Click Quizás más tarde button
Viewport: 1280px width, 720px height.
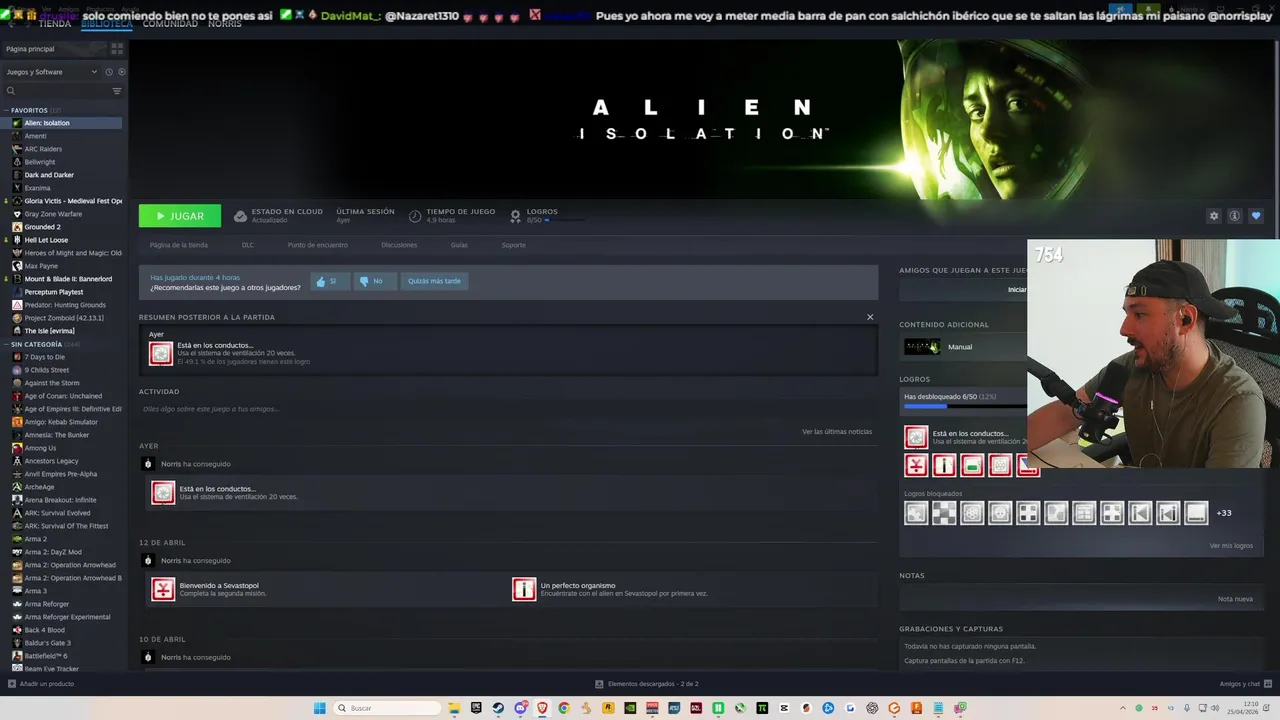435,282
